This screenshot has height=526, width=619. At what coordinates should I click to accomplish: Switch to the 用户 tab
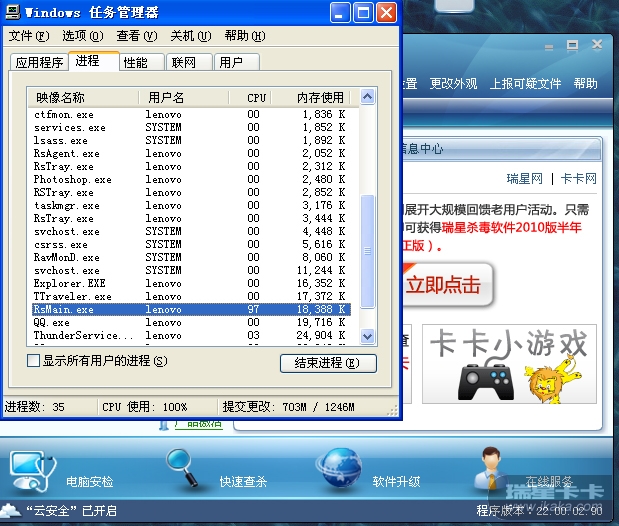tap(236, 62)
